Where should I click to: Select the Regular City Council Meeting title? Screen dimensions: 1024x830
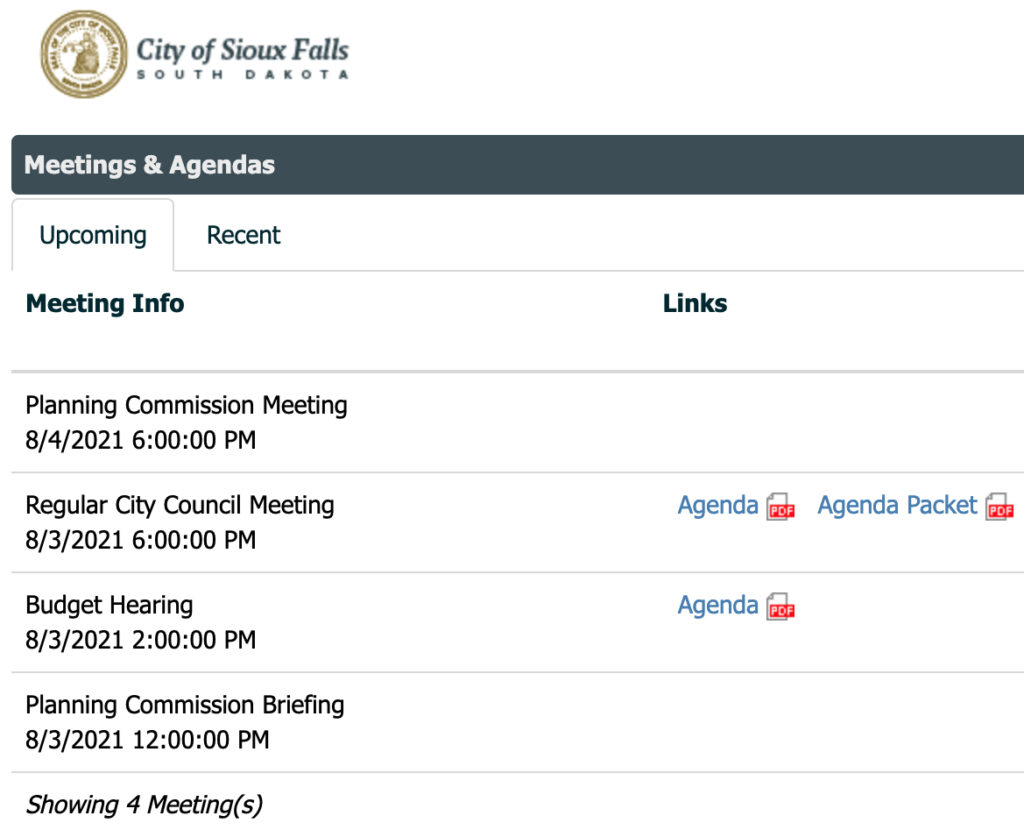[180, 505]
